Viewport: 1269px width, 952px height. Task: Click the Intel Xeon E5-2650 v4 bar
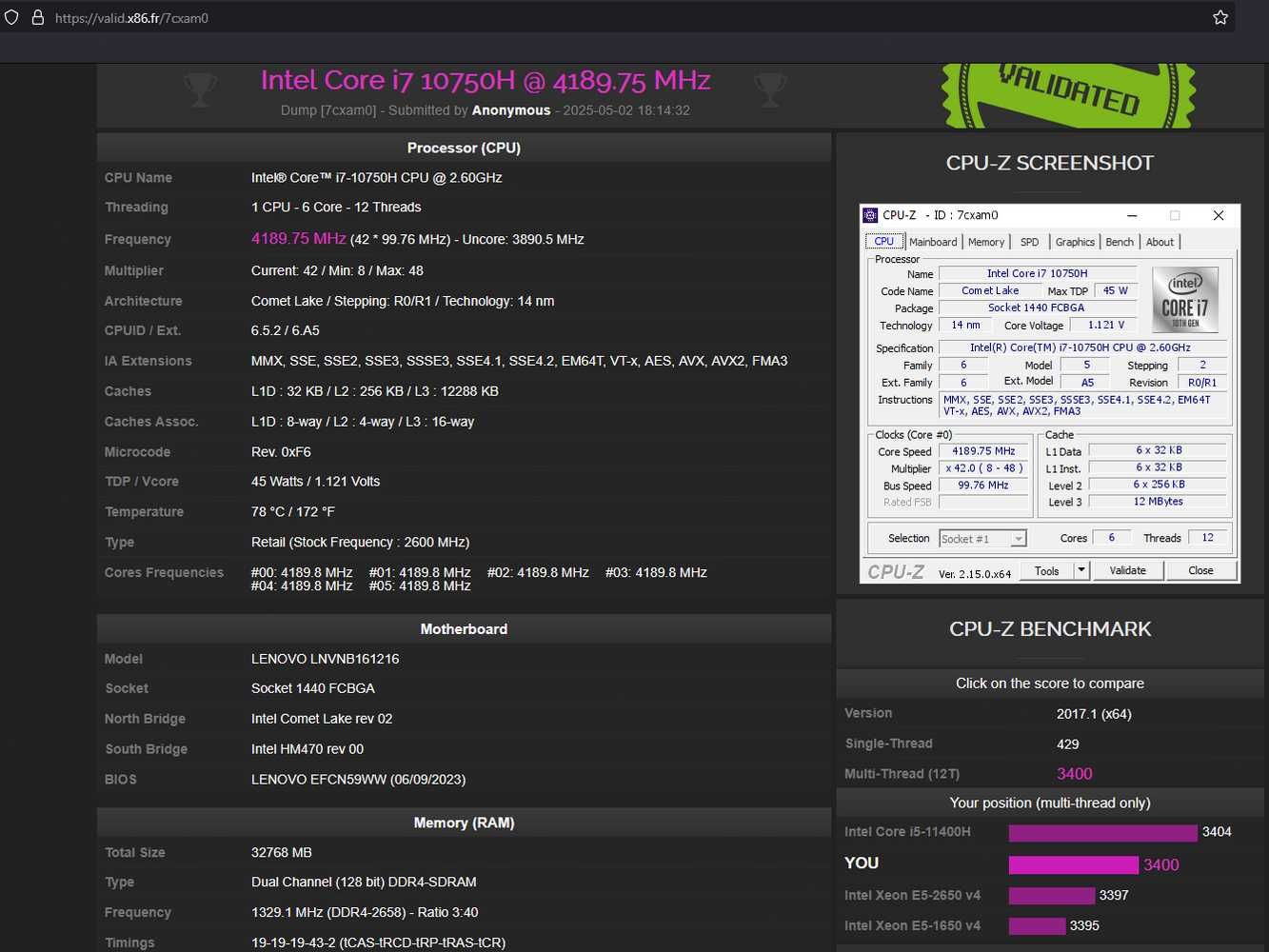[1052, 896]
